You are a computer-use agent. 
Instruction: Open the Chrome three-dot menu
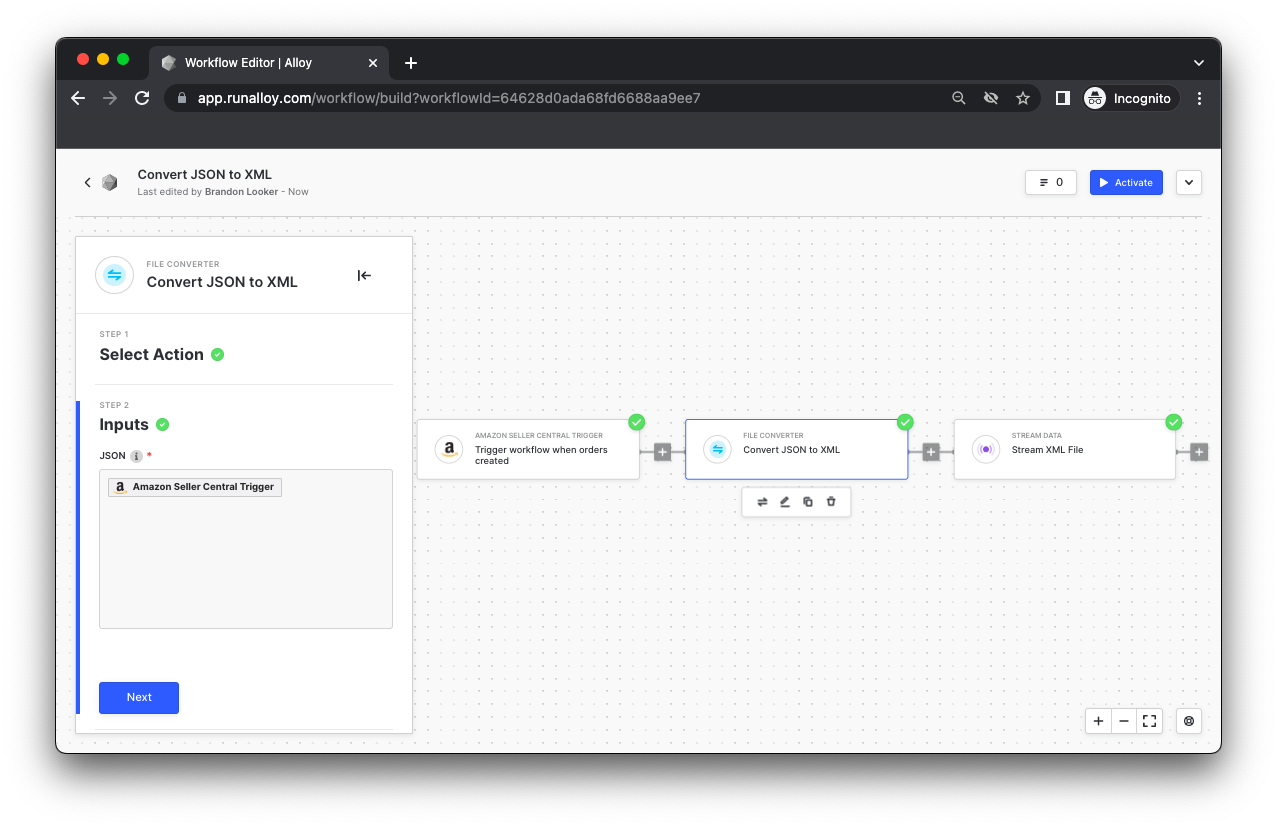tap(1199, 98)
